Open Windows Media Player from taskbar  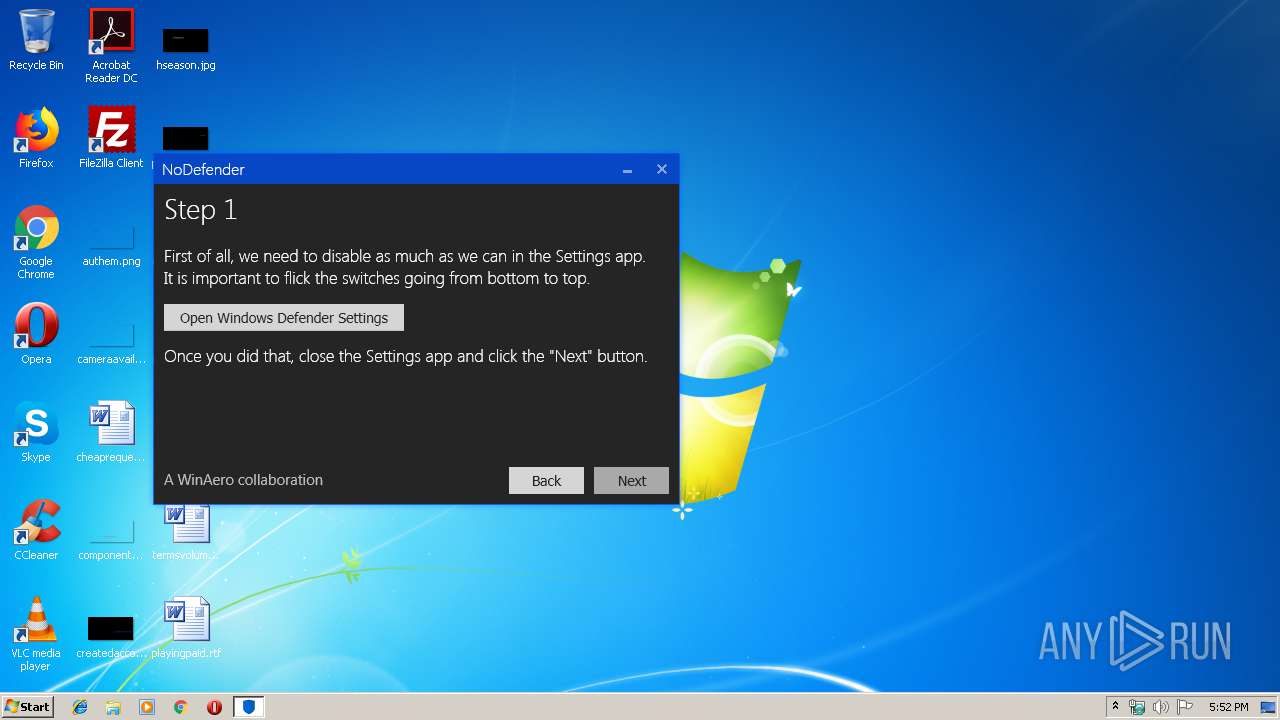click(147, 707)
